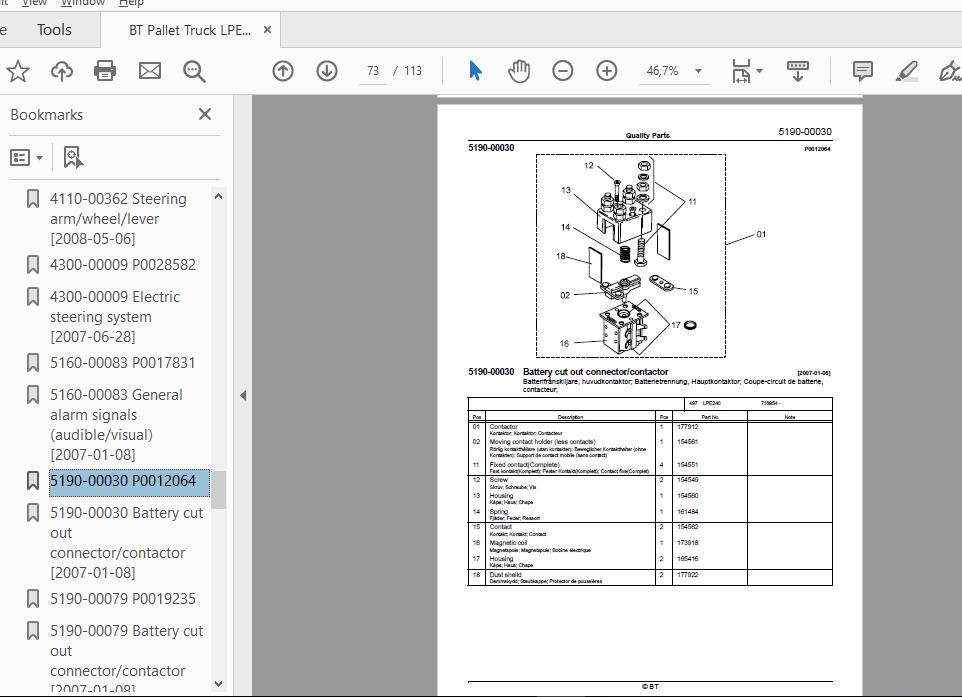
Task: Open bookmark 5190-00079 P0019235
Action: (x=123, y=599)
